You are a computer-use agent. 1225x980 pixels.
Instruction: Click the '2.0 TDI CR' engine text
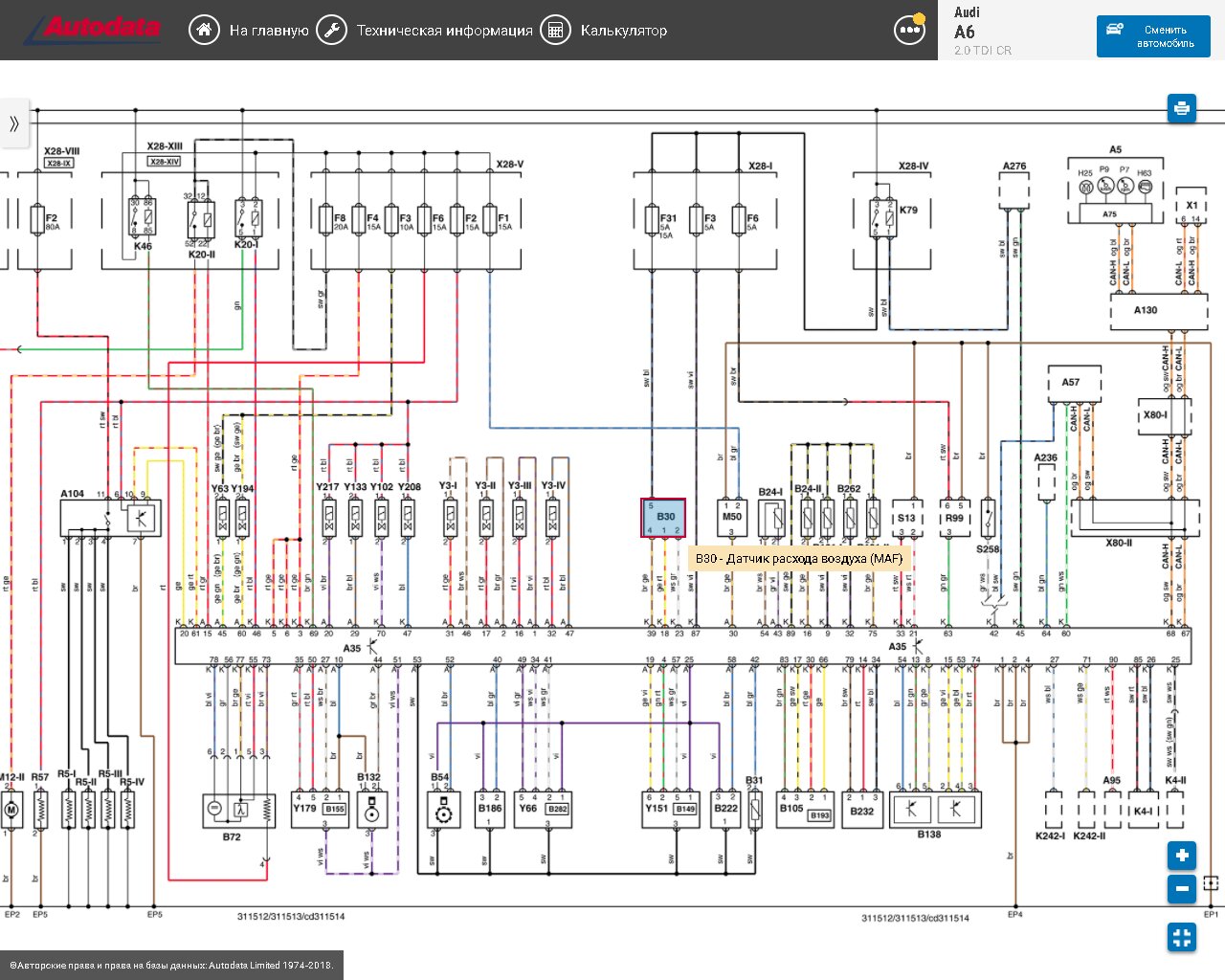983,50
